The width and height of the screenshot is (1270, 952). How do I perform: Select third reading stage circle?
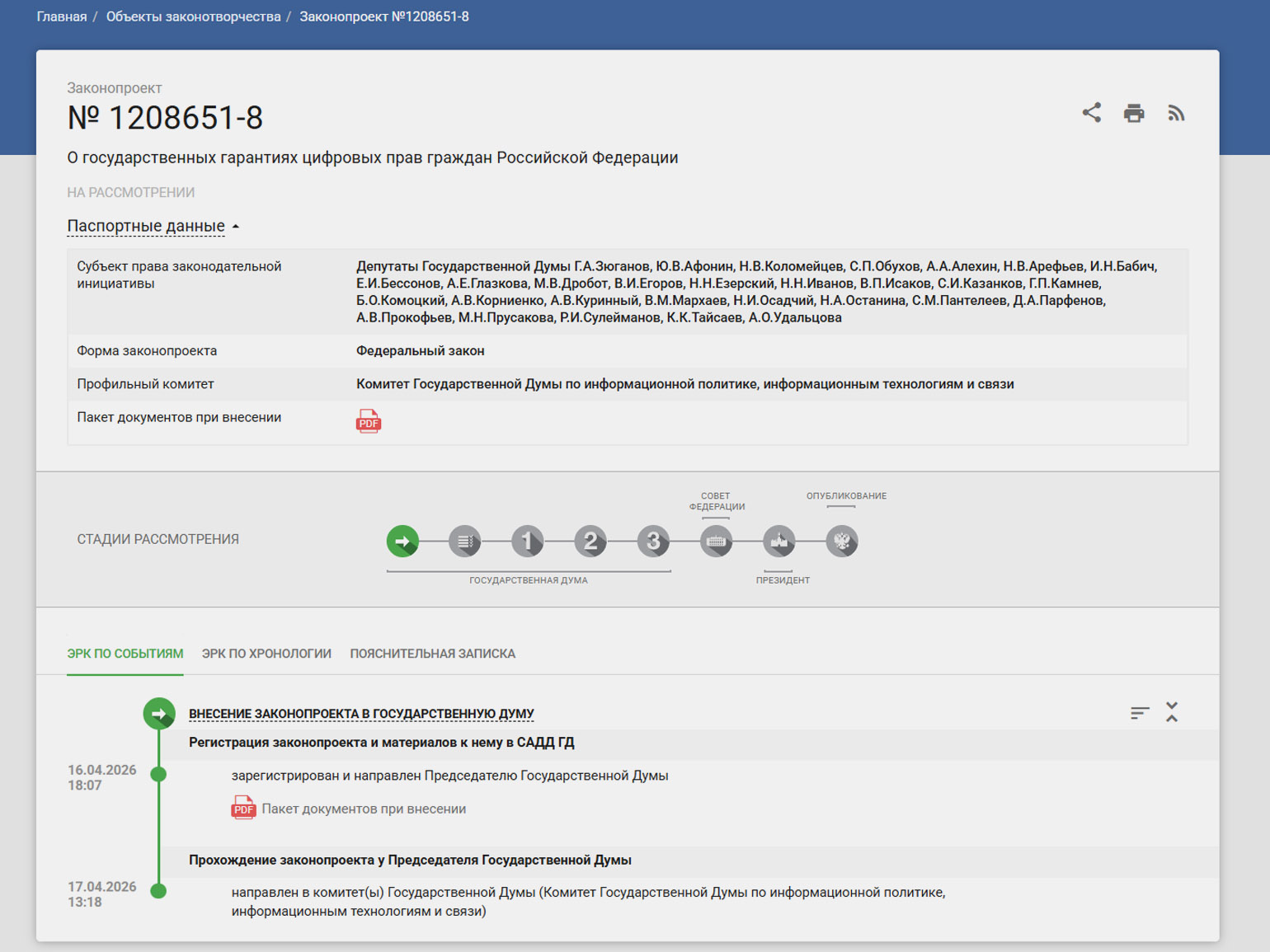(653, 542)
